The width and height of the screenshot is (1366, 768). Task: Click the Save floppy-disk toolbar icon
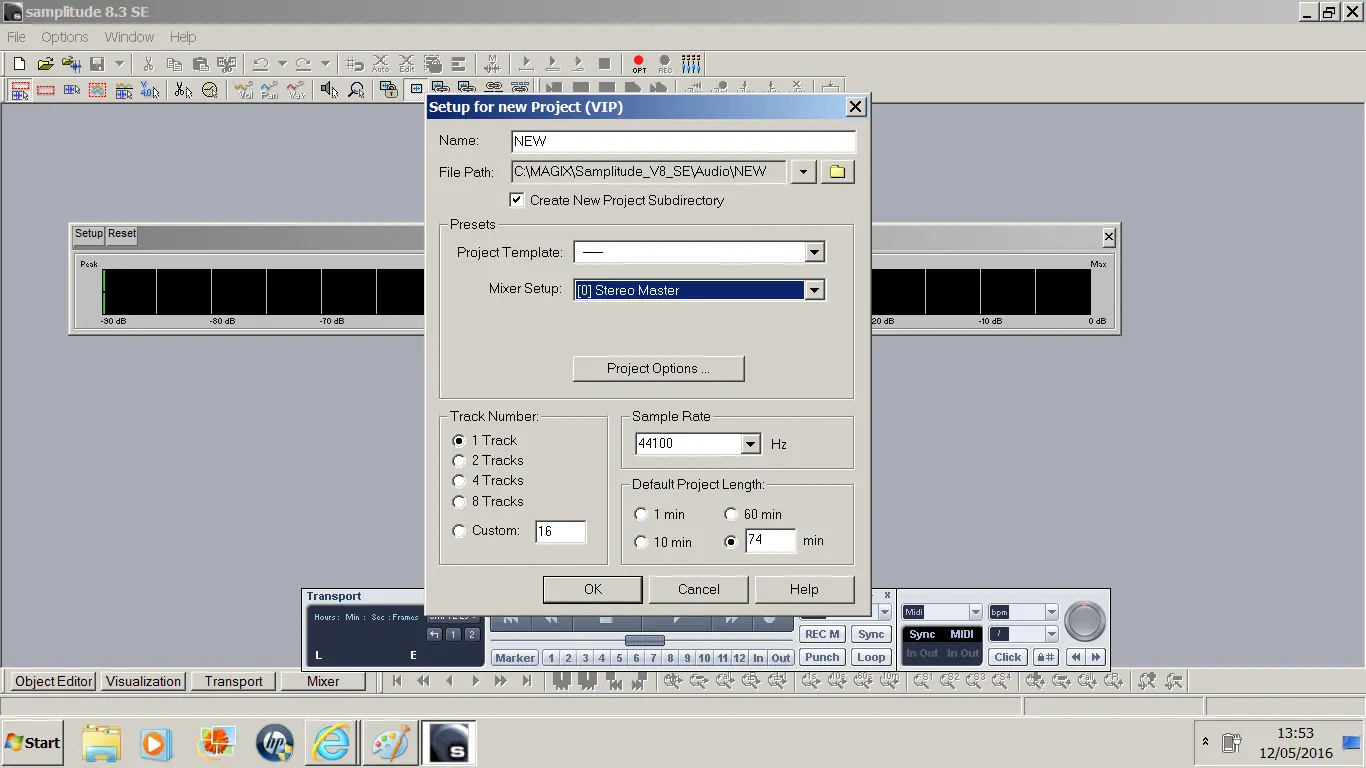click(97, 64)
